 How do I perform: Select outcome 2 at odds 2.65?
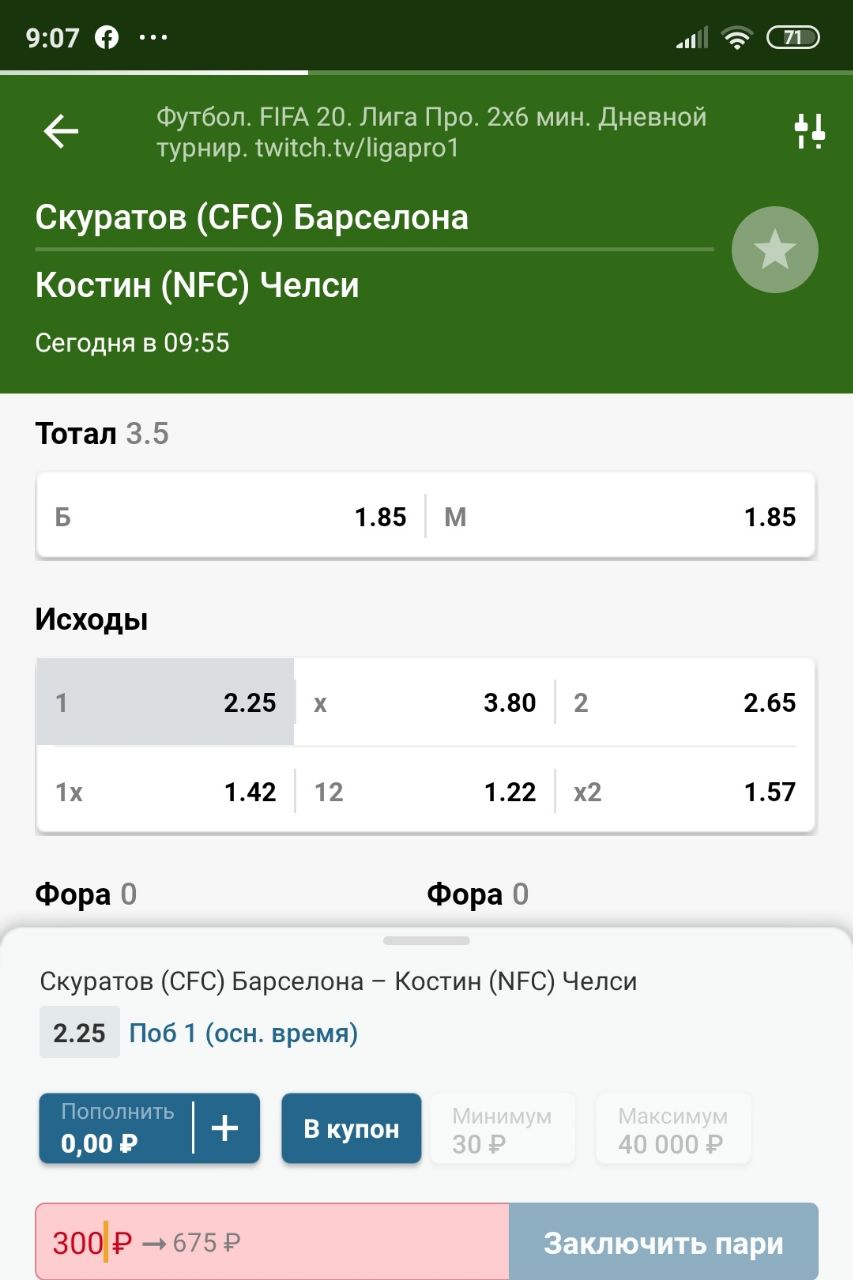coord(685,702)
